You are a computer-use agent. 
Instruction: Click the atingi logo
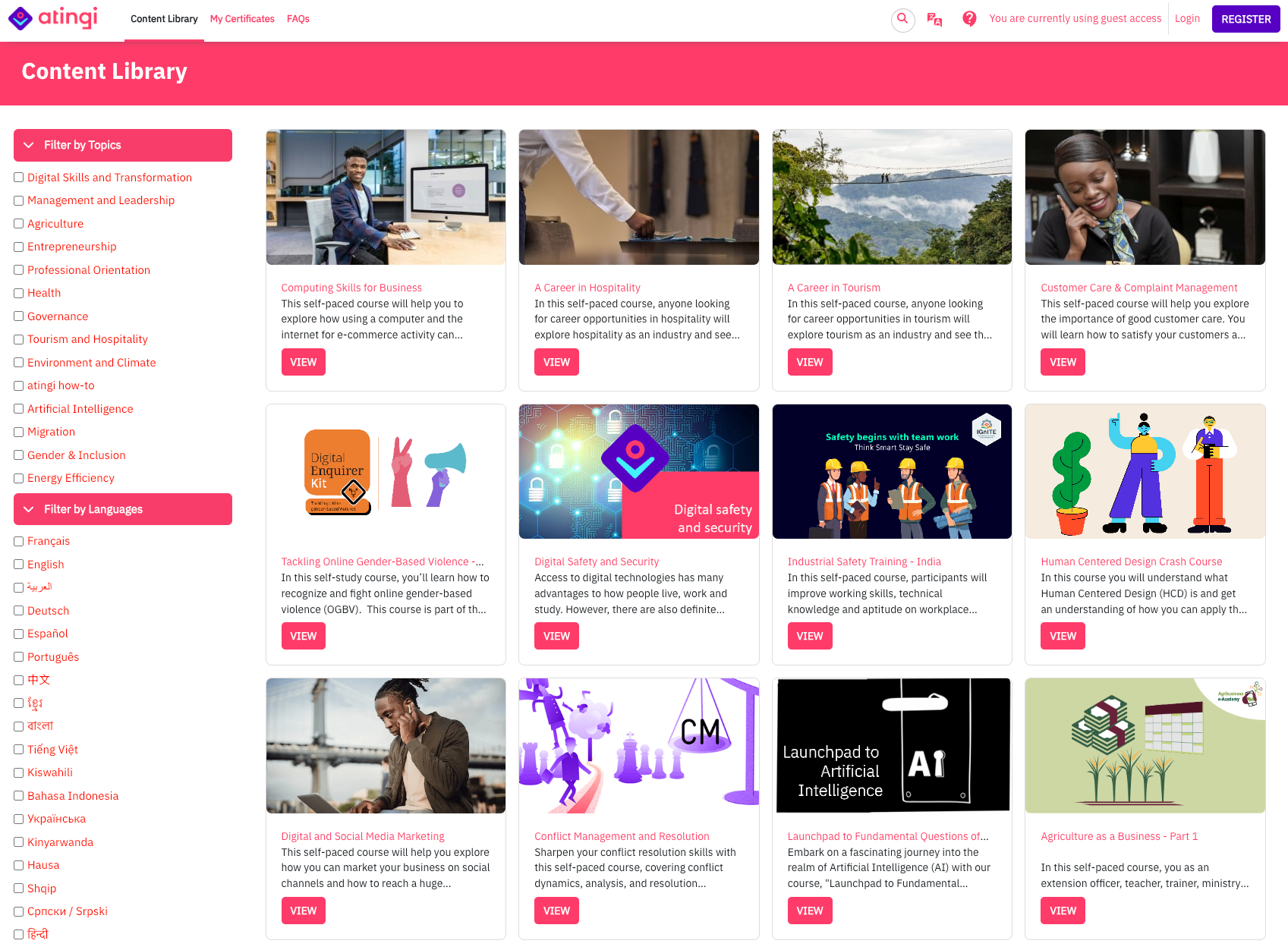click(53, 17)
